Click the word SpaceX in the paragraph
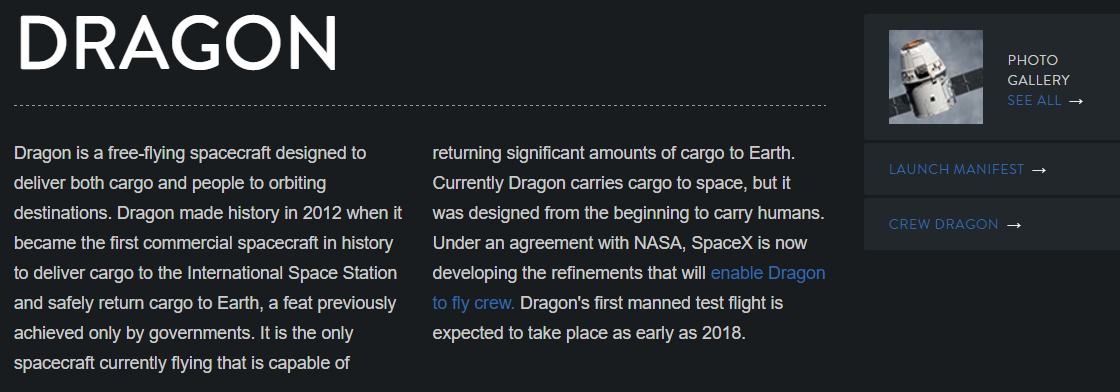Screen dimensions: 1120x392 (722, 243)
